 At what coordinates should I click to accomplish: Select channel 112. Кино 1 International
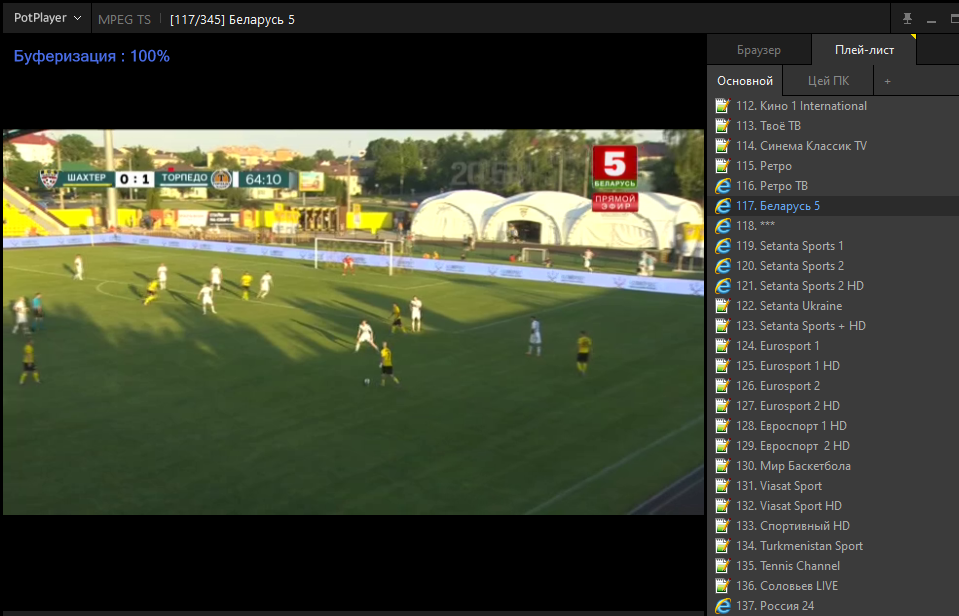point(833,106)
